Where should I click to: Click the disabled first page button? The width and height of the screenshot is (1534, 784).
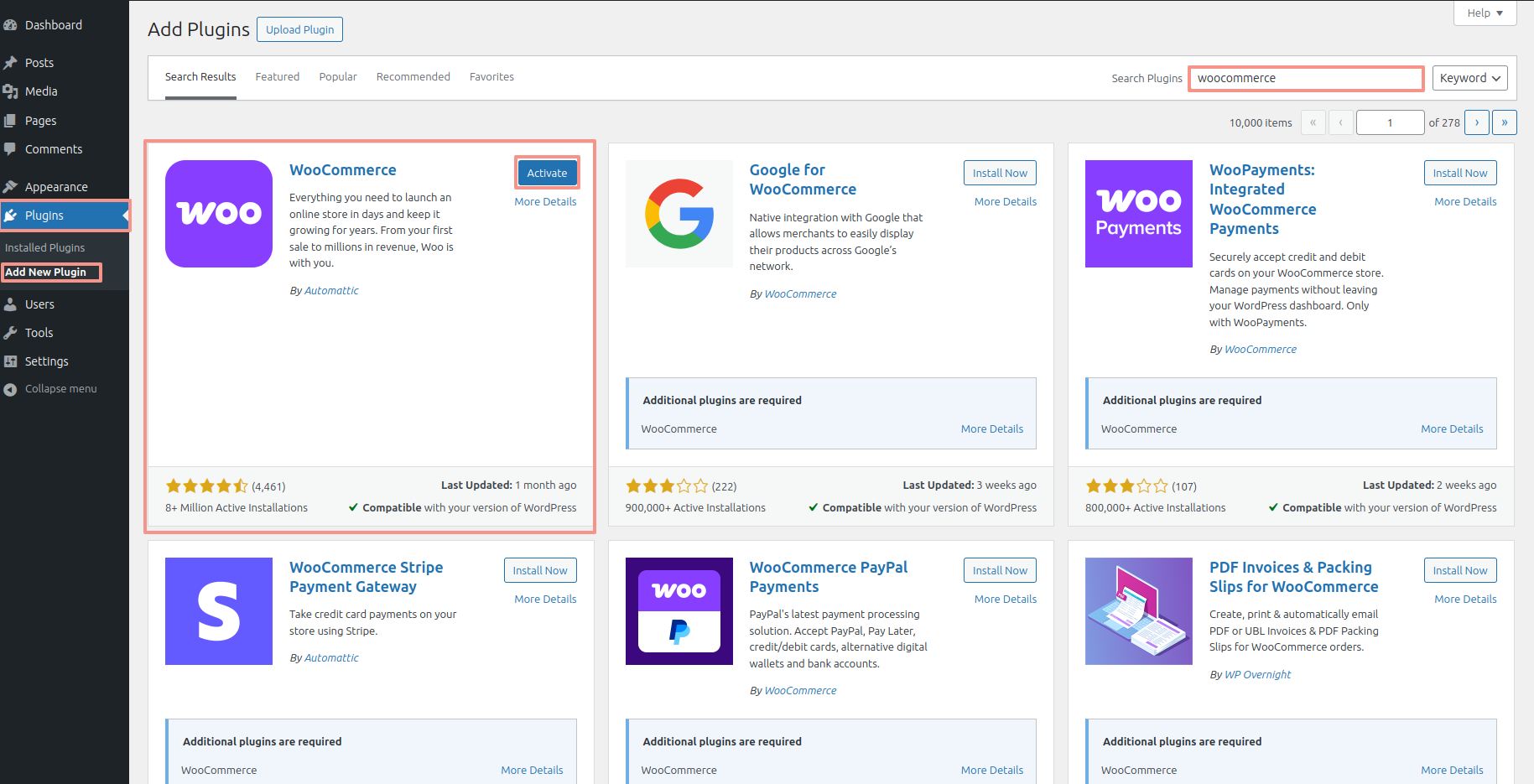(x=1313, y=122)
